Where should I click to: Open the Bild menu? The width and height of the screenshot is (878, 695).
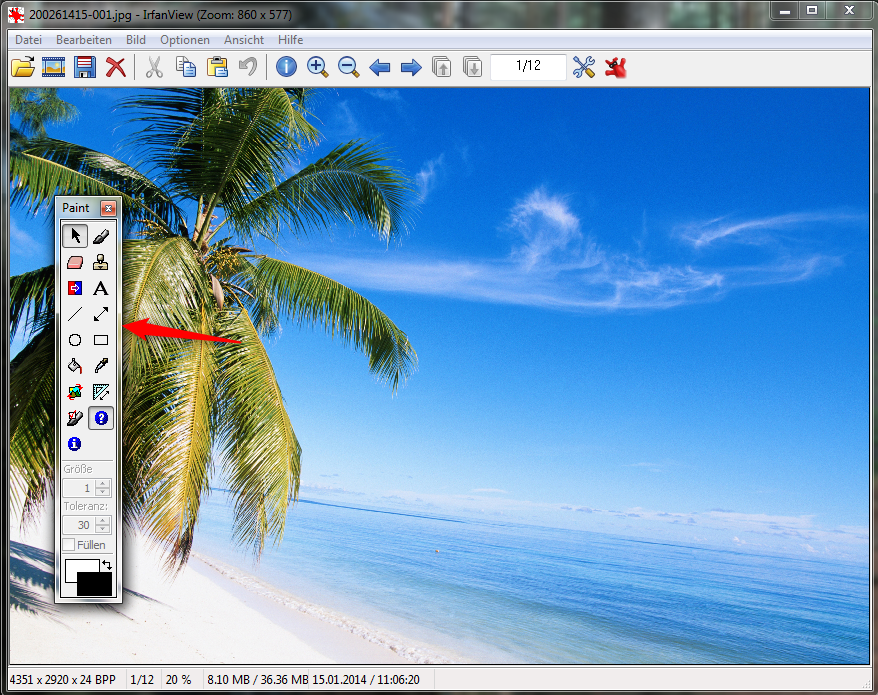(135, 40)
